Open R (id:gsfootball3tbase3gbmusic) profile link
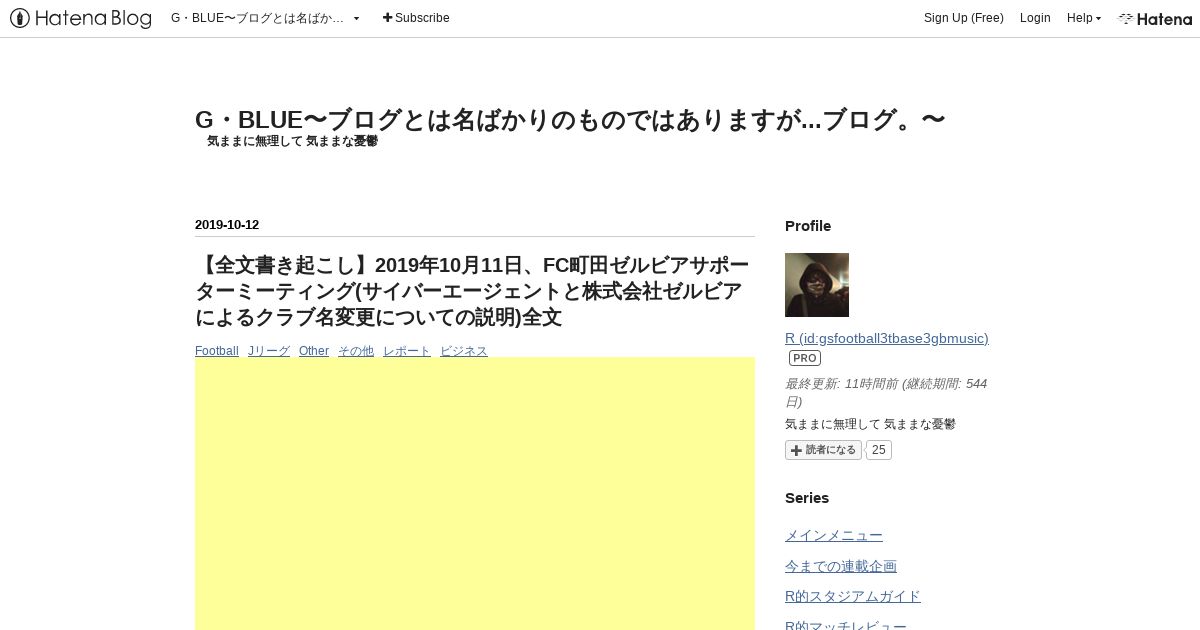The height and width of the screenshot is (630, 1200). tap(887, 338)
